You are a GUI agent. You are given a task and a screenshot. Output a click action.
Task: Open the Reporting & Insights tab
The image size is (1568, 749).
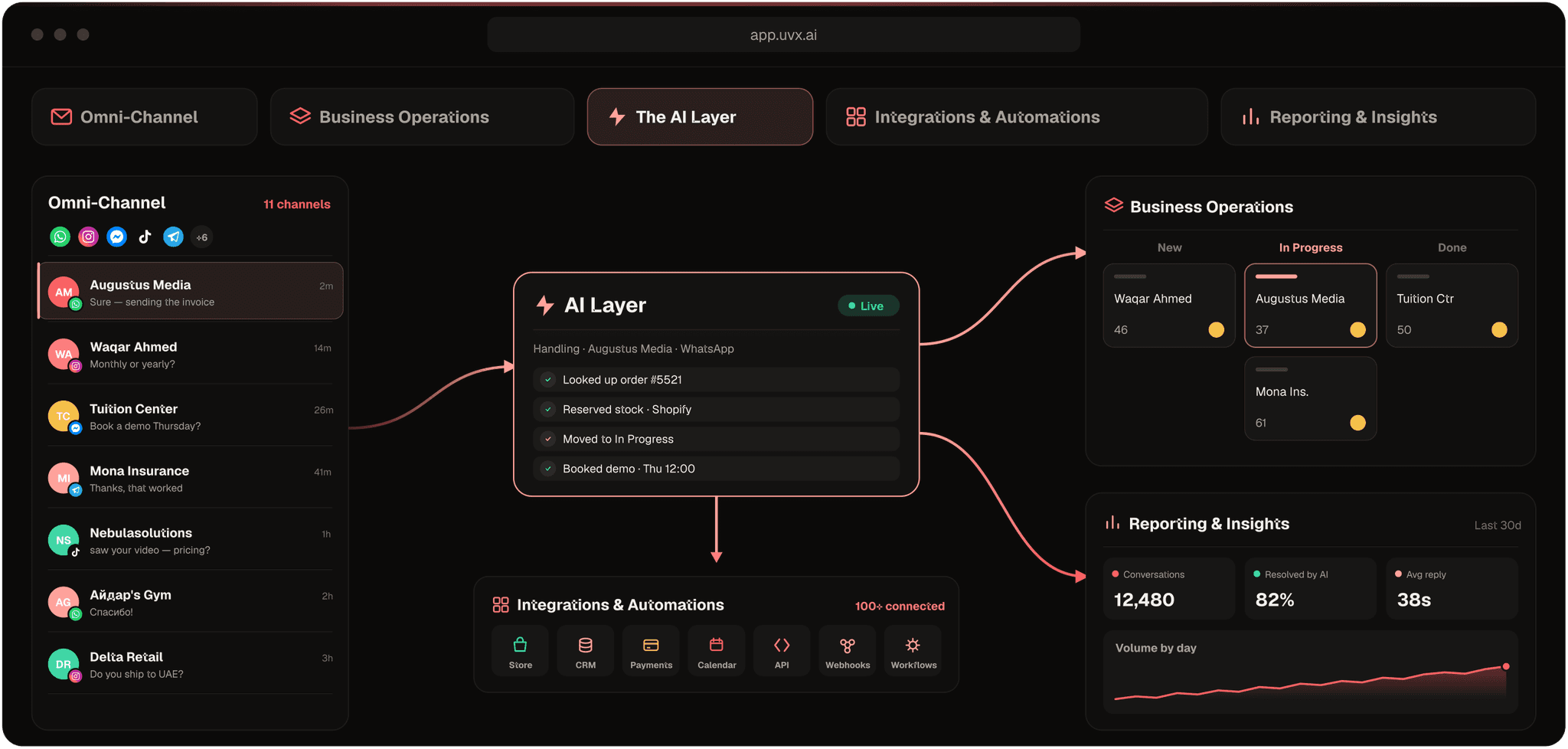(x=1378, y=116)
